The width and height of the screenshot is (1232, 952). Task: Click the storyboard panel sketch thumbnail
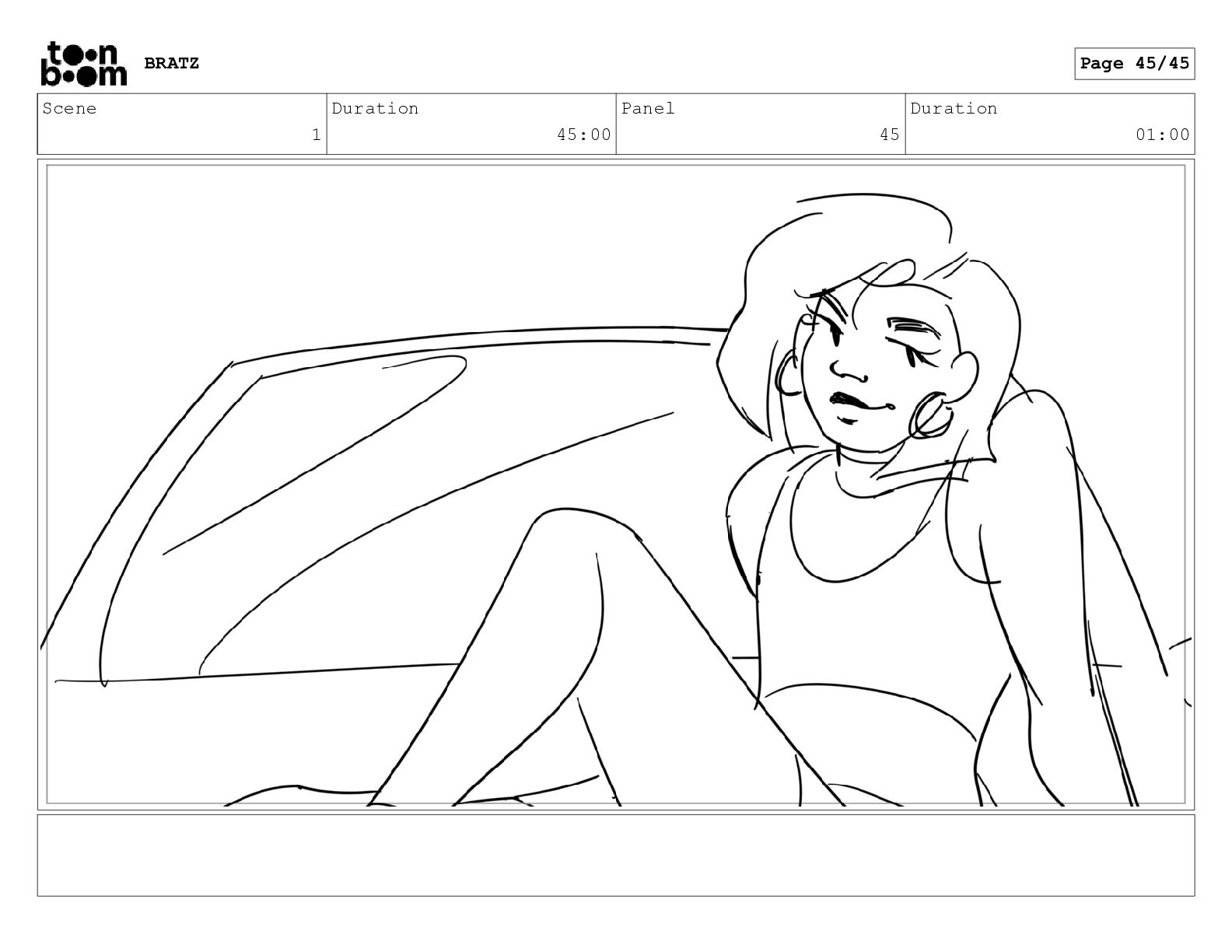616,485
